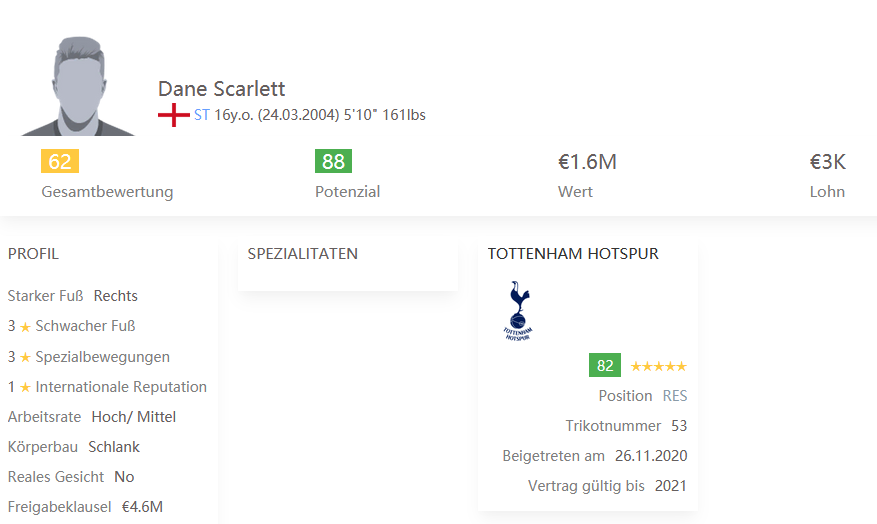Screen dimensions: 877x524
Task: Click the Freigabeklausel €4.6M value
Action: [142, 507]
